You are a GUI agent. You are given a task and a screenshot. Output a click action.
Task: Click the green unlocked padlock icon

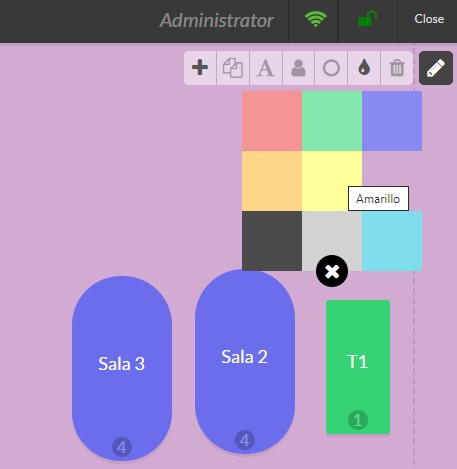[367, 19]
